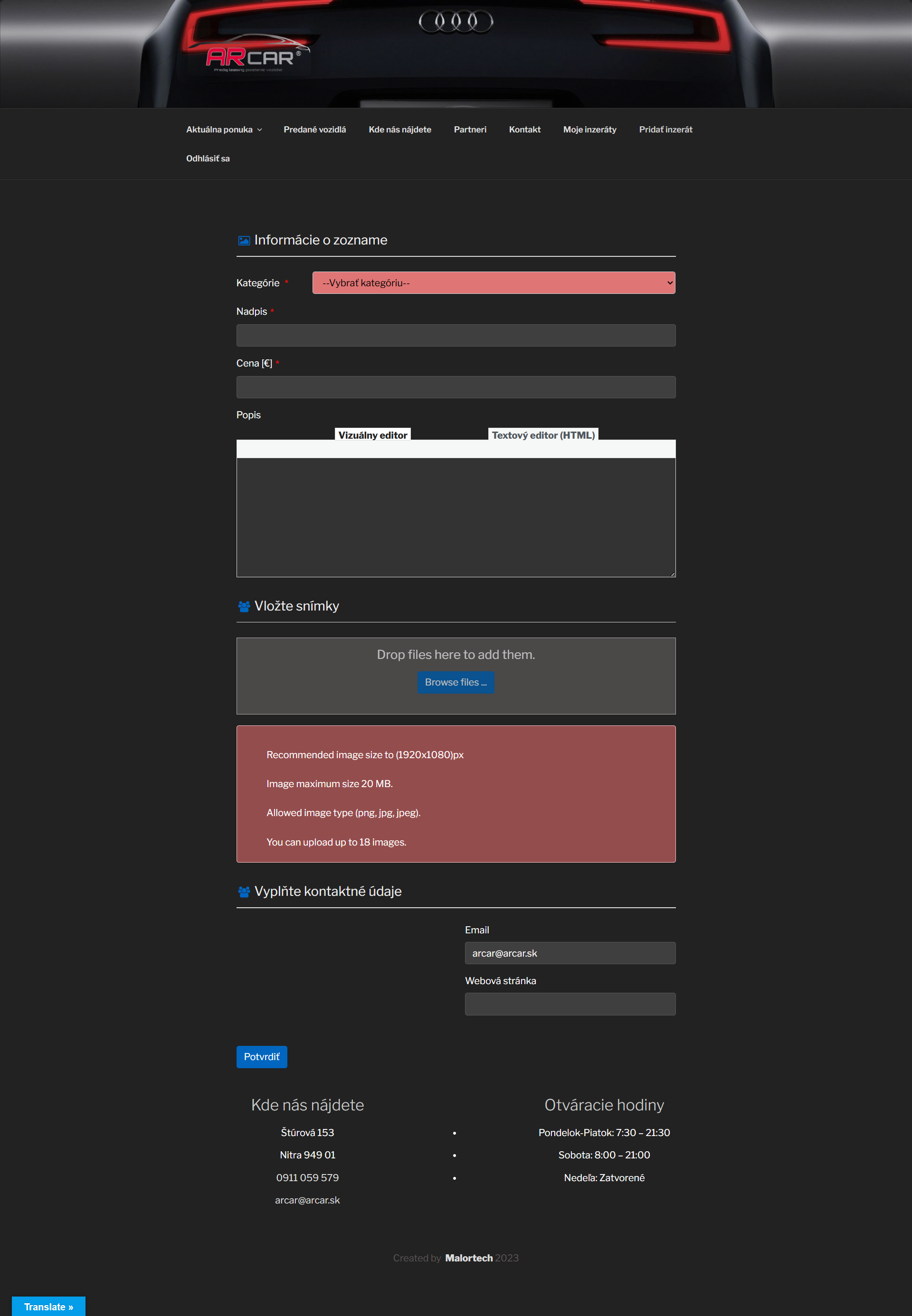The width and height of the screenshot is (912, 1316).
Task: Switch to Textový editor (HTML) tab
Action: 542,435
